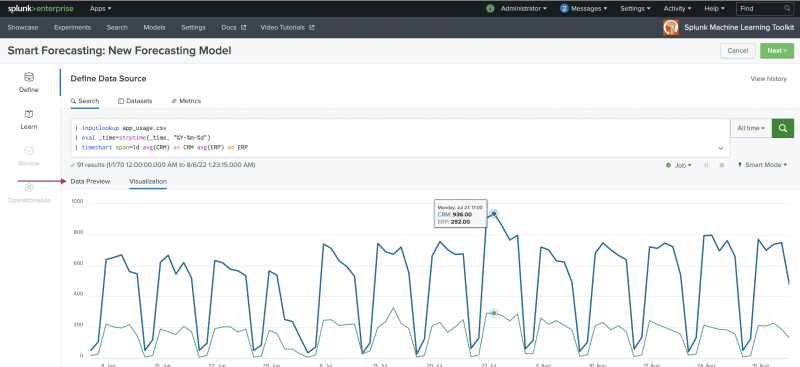Click the green system health status icon
Screen dimensions: 800x367
coord(490,9)
